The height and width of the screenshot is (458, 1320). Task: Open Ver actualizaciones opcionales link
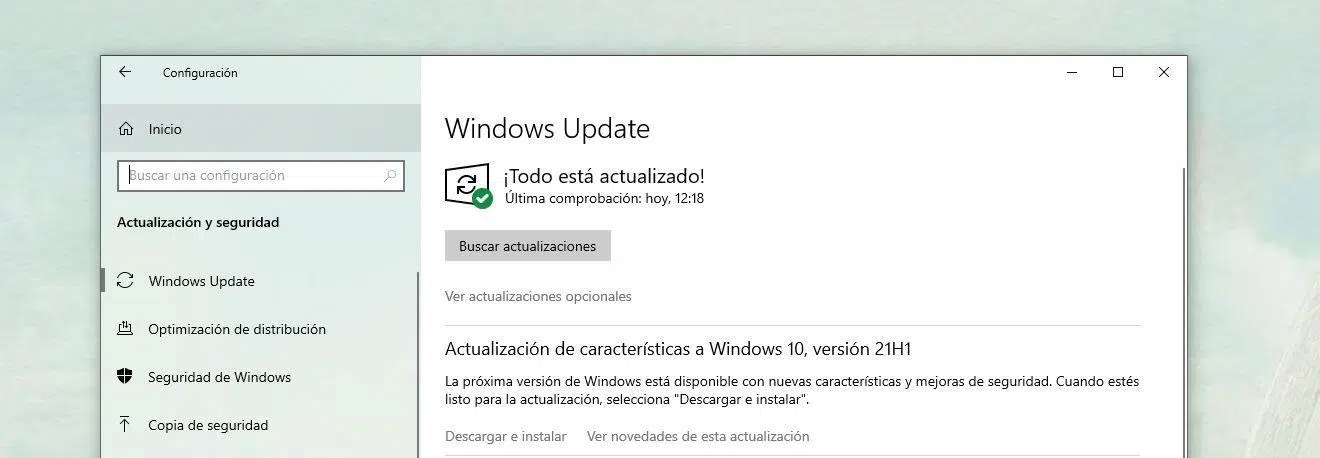tap(538, 296)
